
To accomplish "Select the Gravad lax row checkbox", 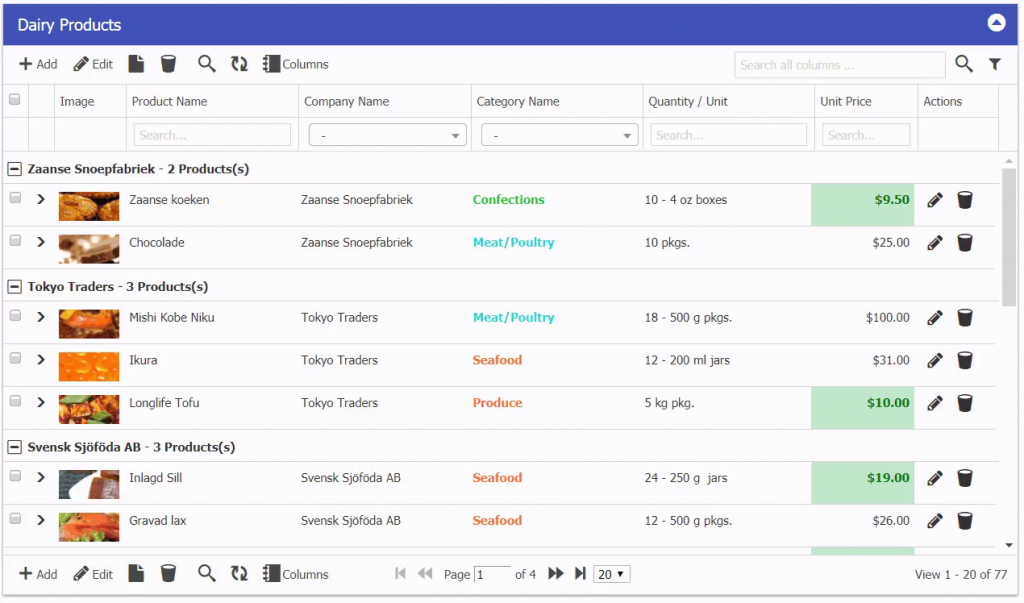I will point(15,519).
